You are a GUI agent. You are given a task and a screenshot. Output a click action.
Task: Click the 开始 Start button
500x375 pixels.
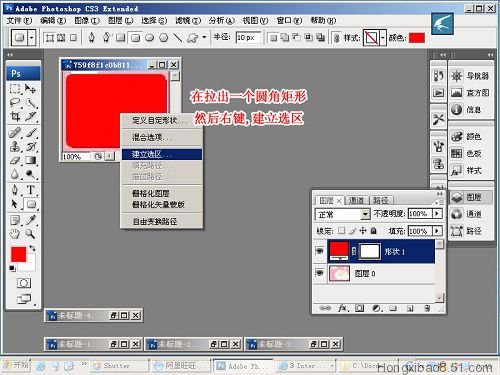[x=16, y=365]
